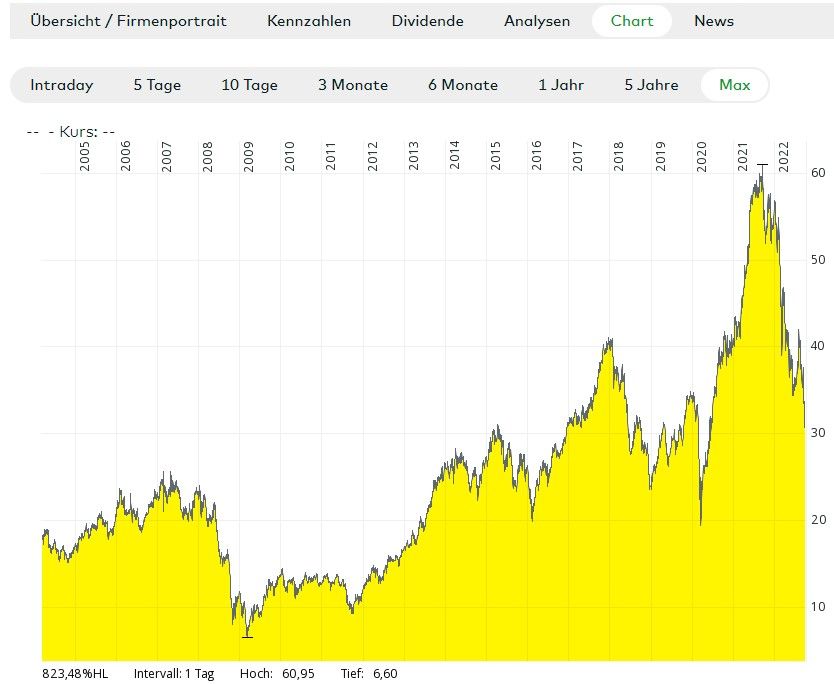This screenshot has height=684, width=834.
Task: Select the 6 Monate period
Action: tap(463, 85)
